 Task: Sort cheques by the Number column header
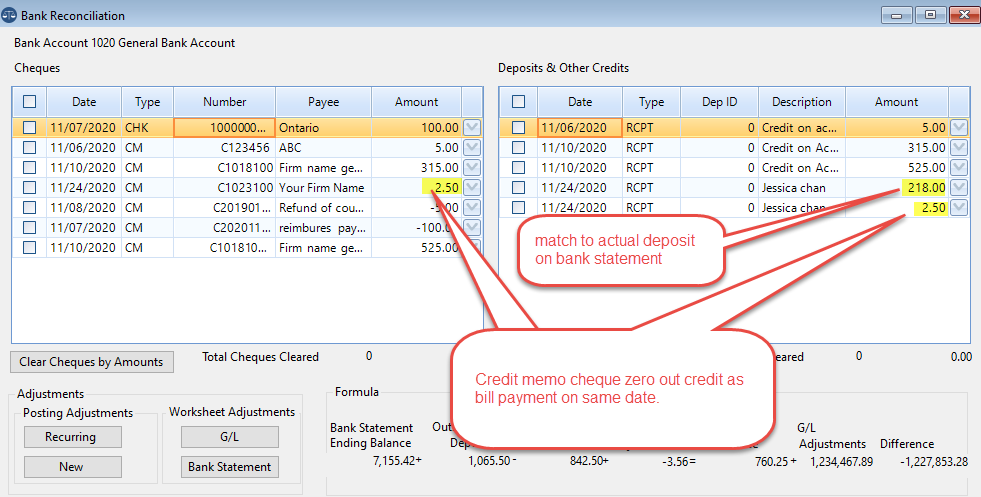225,102
